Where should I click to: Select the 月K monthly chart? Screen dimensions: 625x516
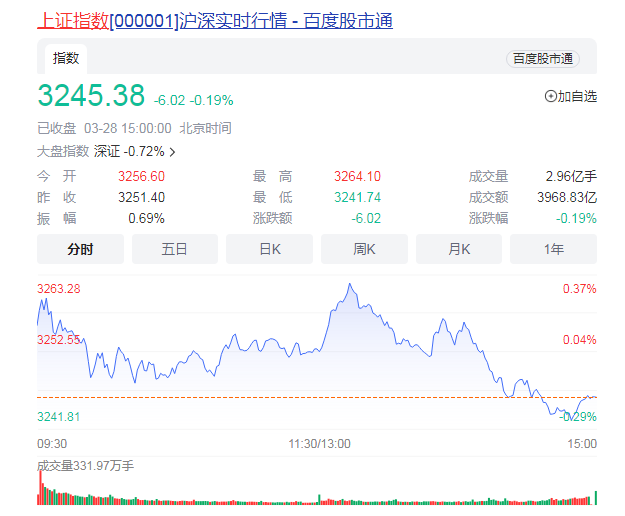point(458,249)
